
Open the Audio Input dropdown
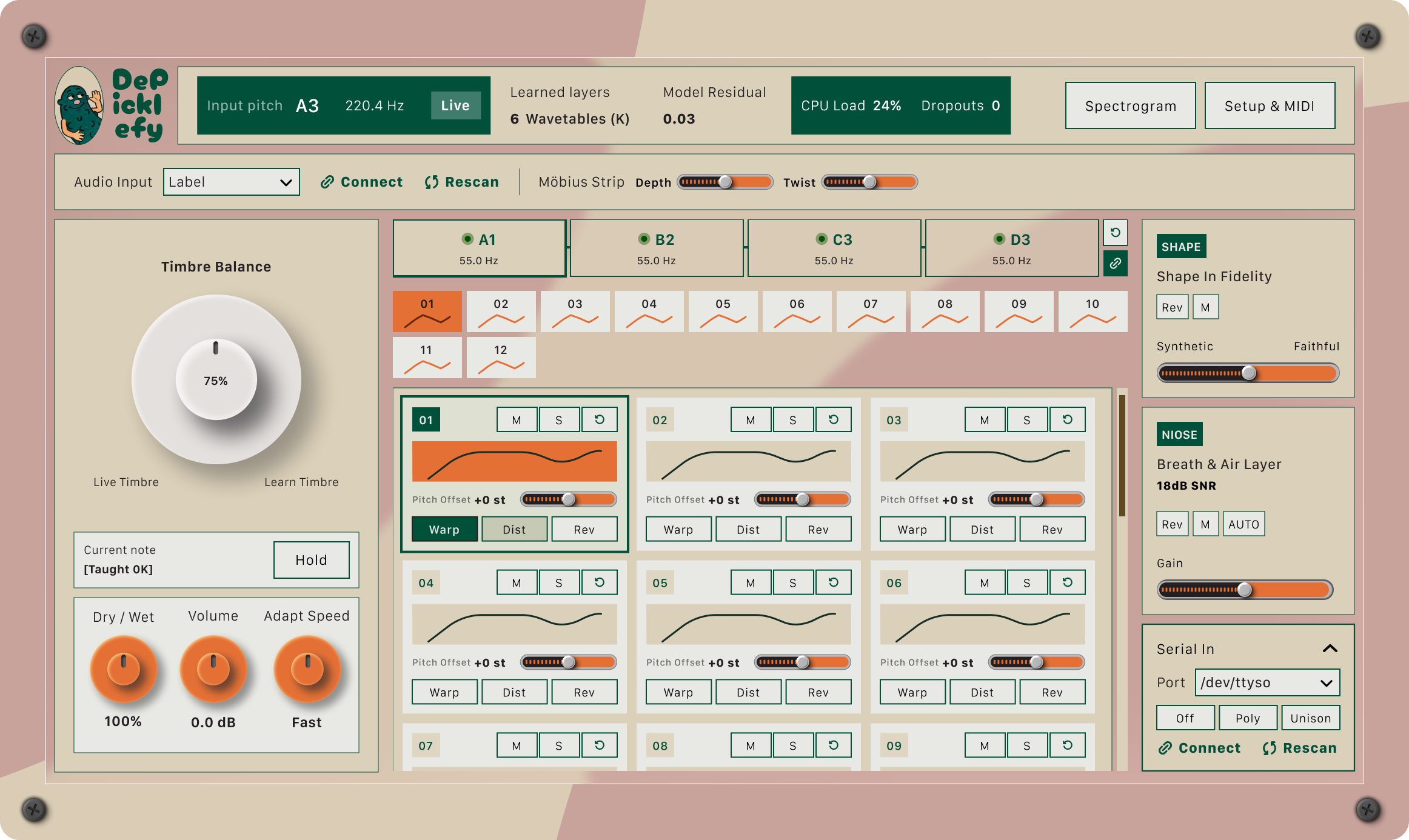coord(232,182)
